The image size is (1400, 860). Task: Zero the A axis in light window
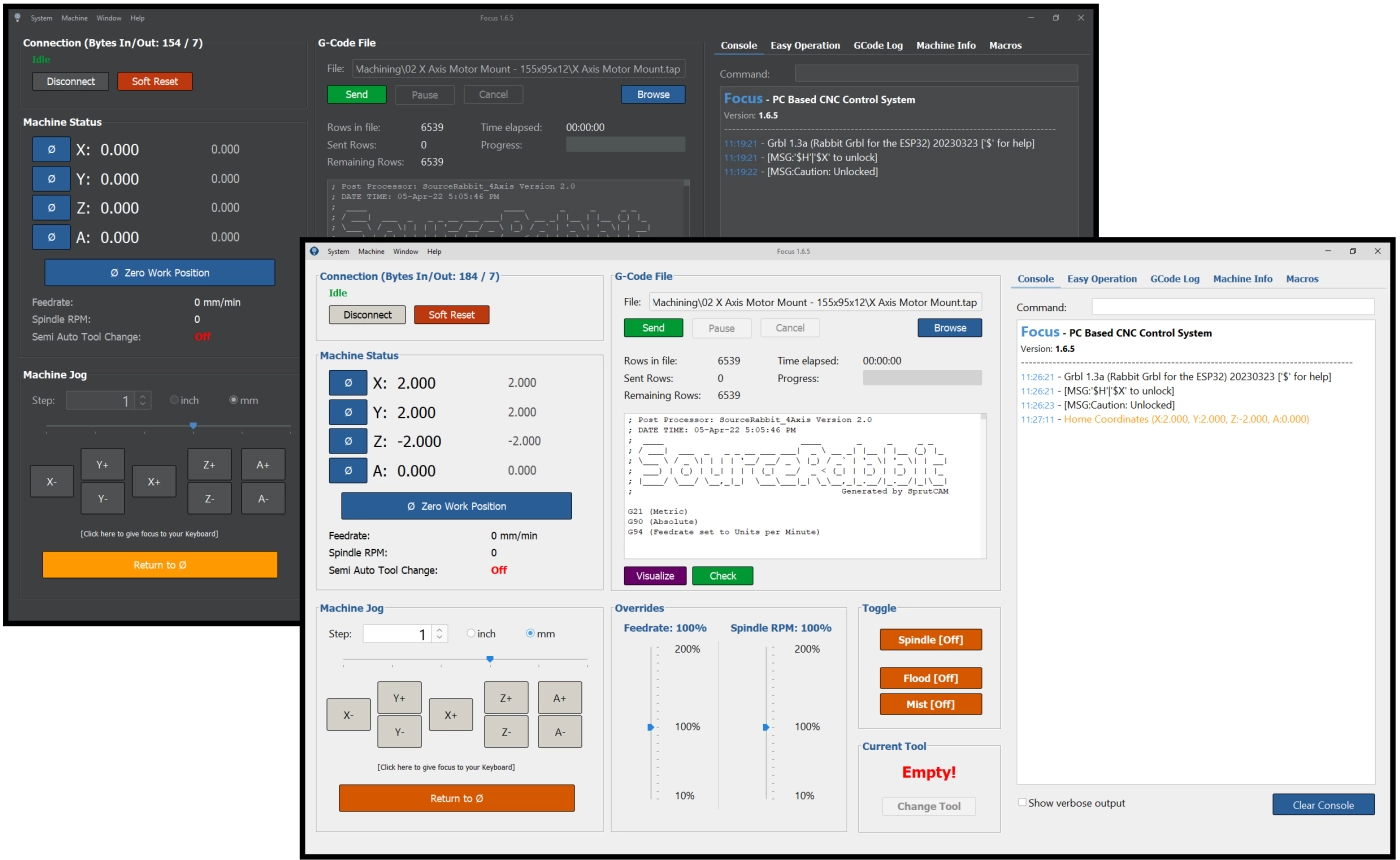coord(348,470)
